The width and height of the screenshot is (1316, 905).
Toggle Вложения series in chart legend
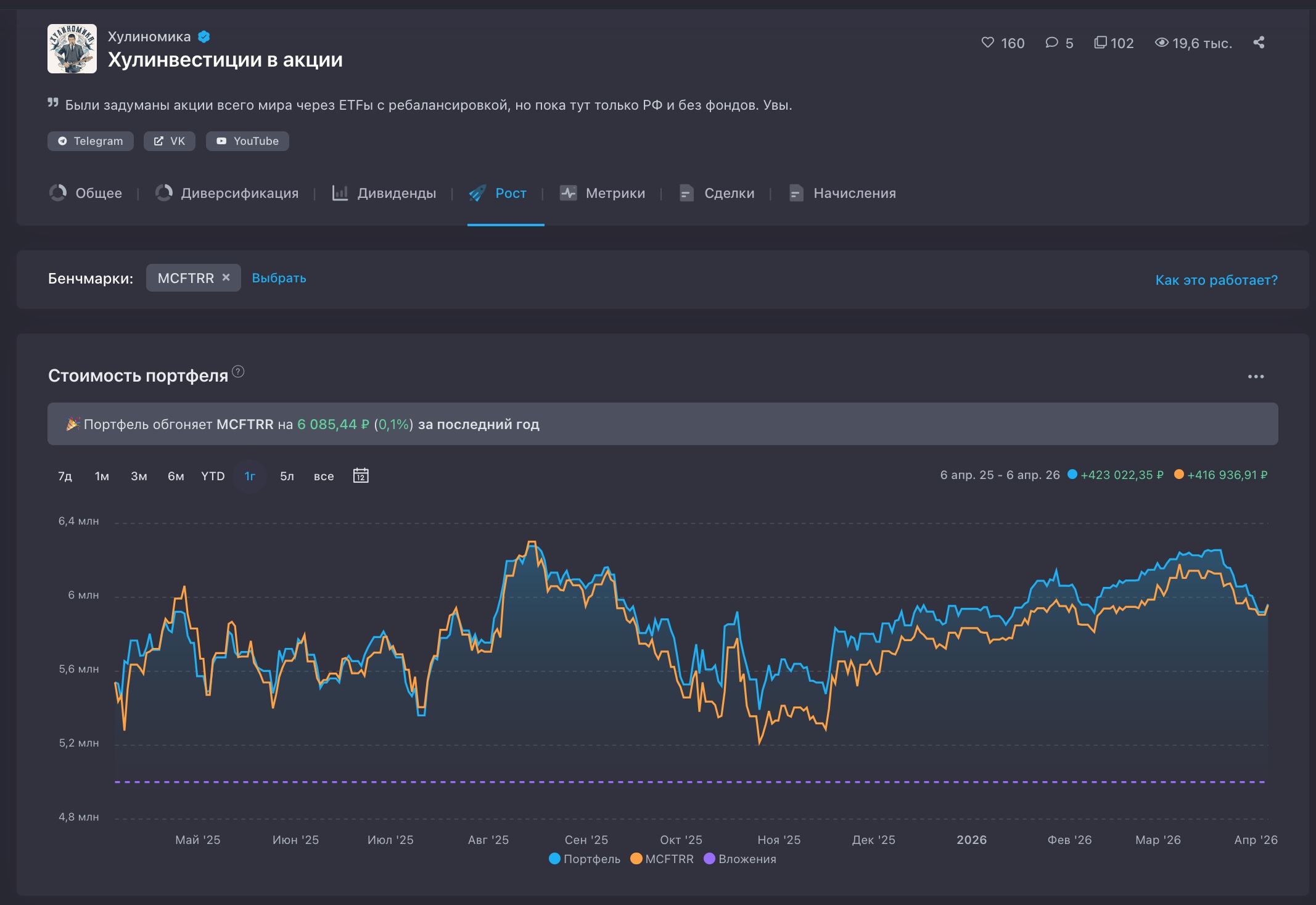(739, 859)
